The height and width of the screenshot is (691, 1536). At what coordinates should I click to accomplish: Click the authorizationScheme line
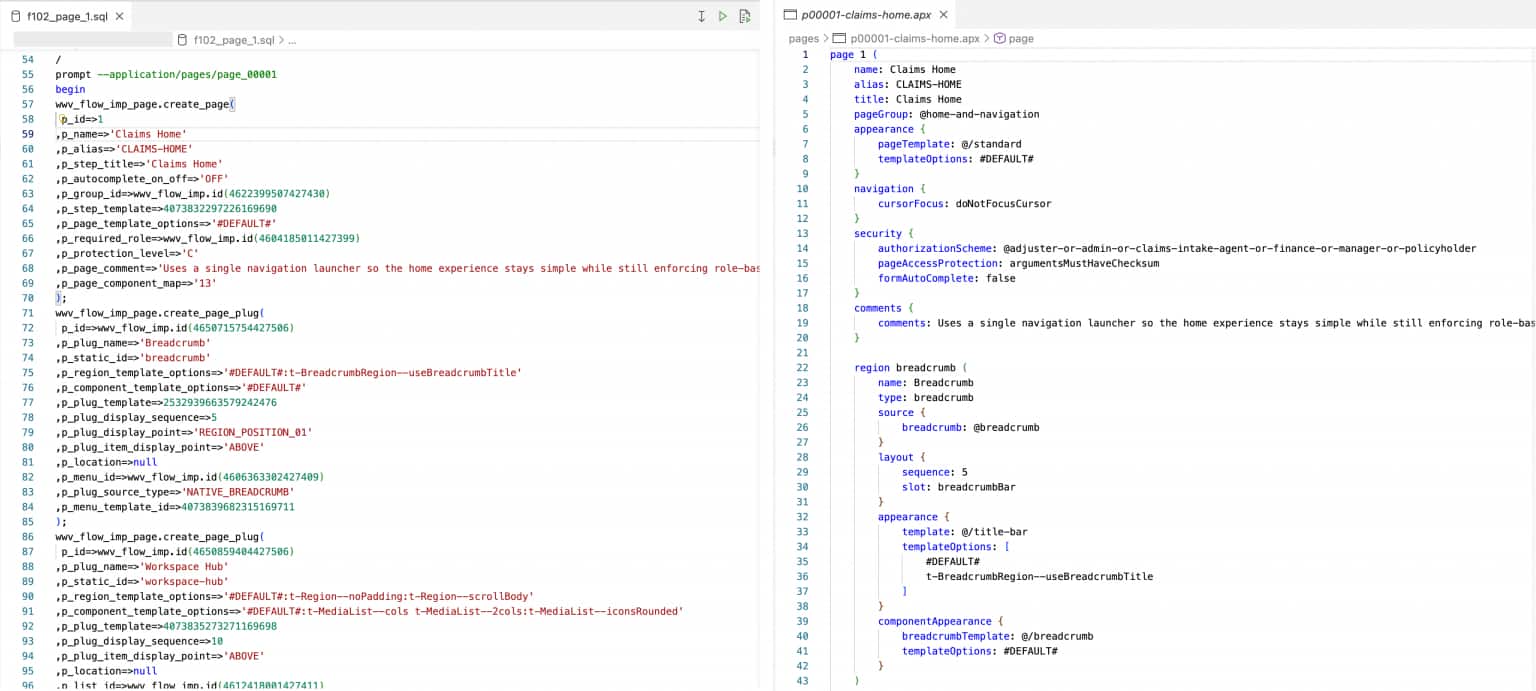pos(1177,249)
